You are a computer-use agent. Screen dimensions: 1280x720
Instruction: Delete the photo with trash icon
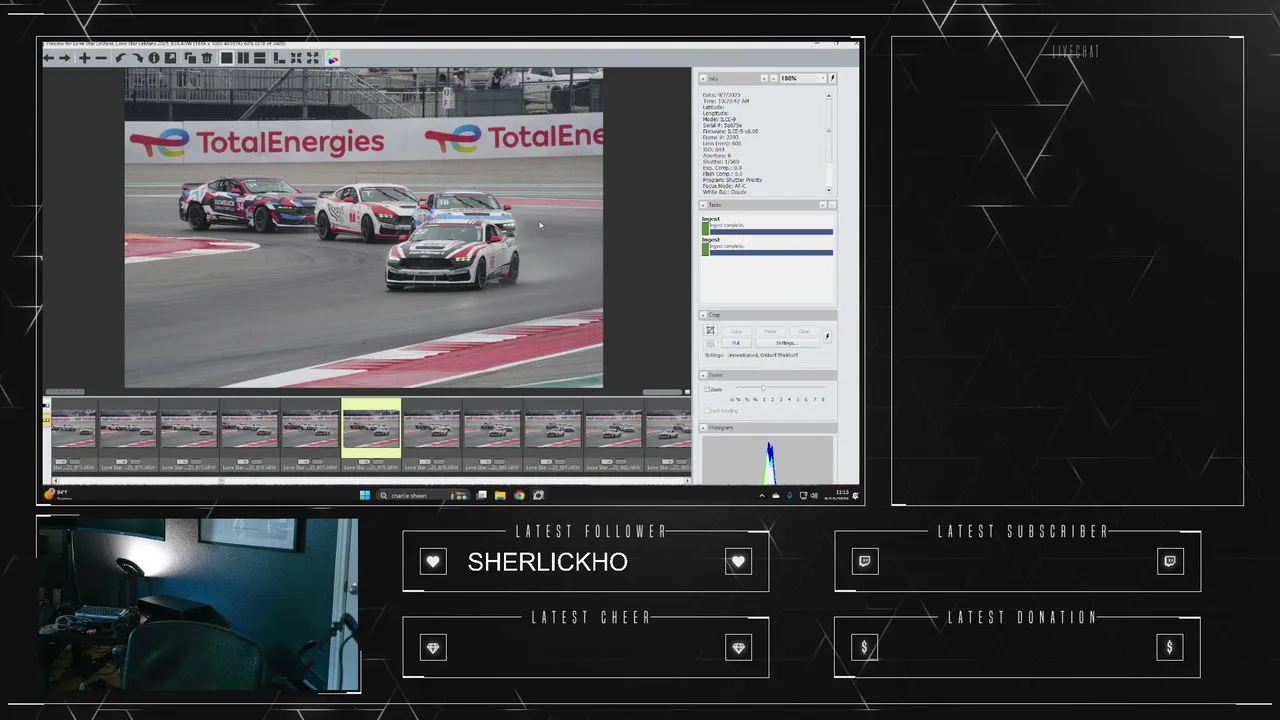(207, 58)
